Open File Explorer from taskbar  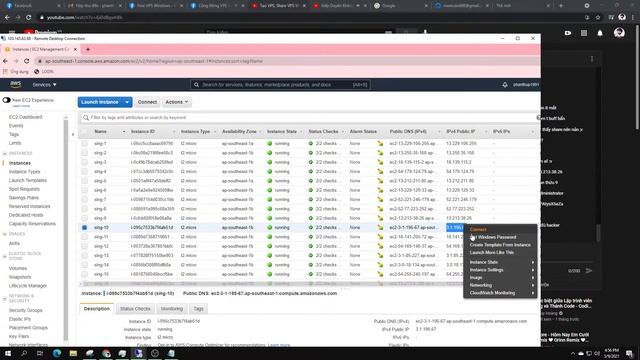click(x=73, y=353)
